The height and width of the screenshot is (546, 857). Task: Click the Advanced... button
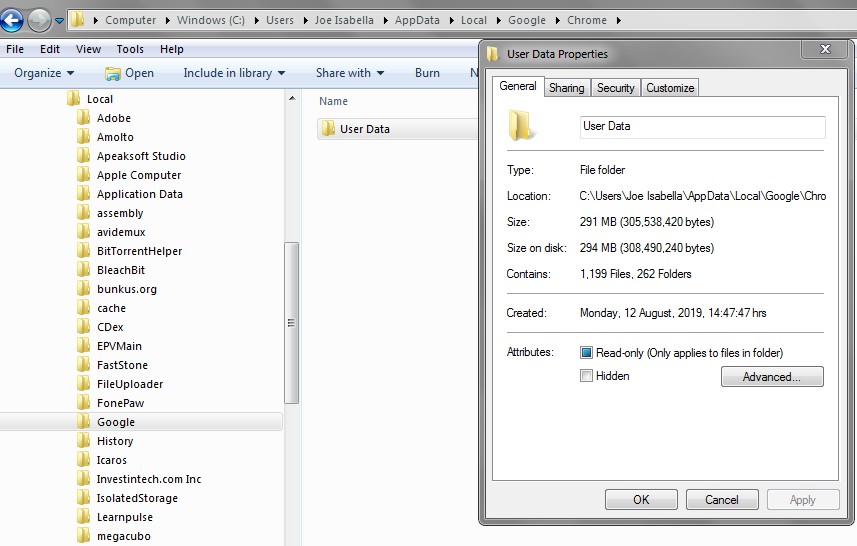[772, 377]
